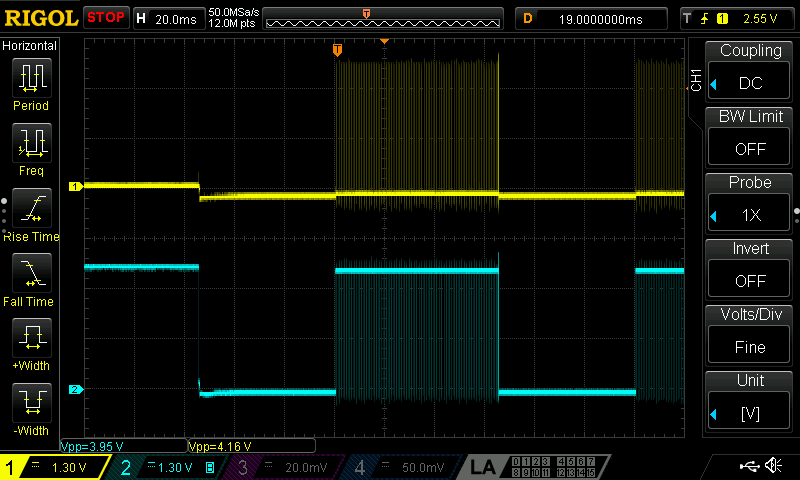Select channel 4 50.0mV label
The width and height of the screenshot is (800, 480).
coord(423,467)
